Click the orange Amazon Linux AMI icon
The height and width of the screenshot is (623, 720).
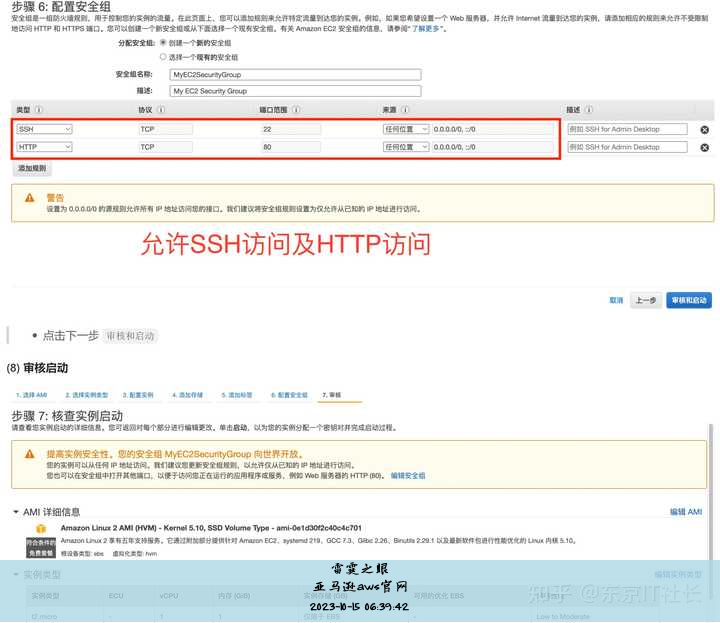point(41,528)
